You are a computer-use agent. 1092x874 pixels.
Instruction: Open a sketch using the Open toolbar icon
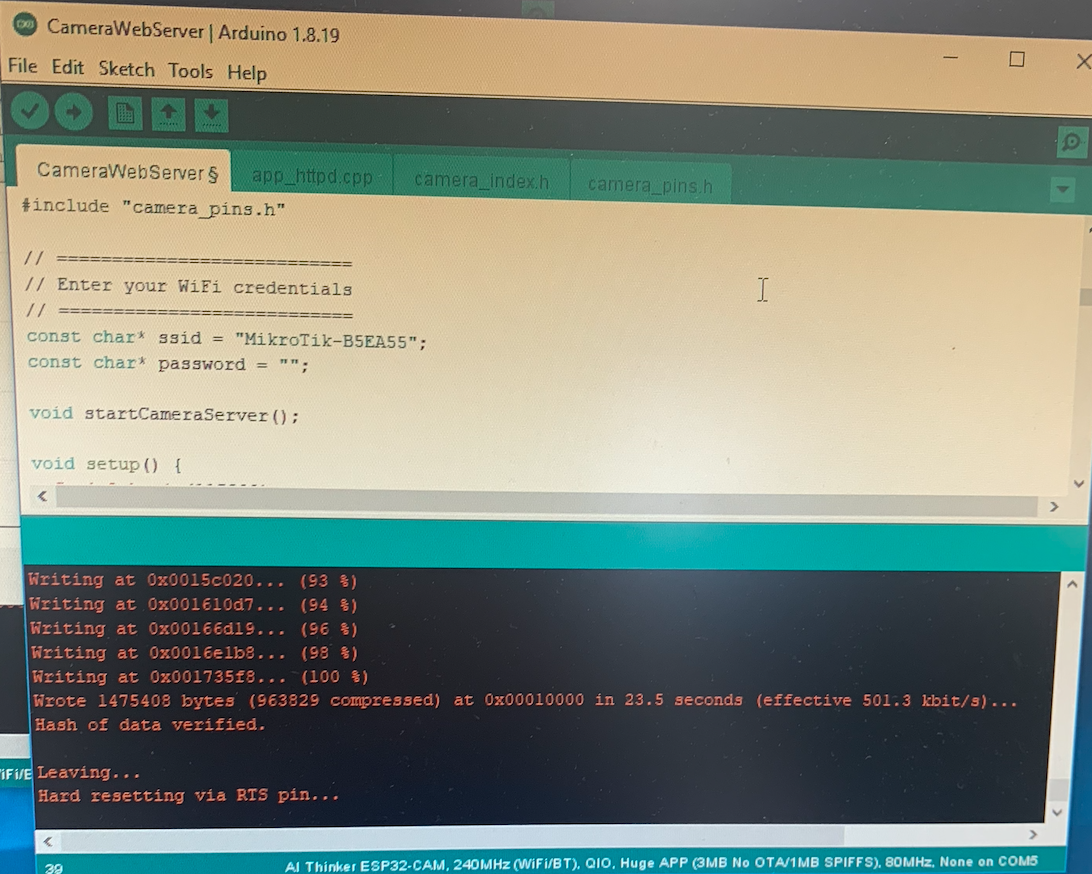click(x=167, y=113)
